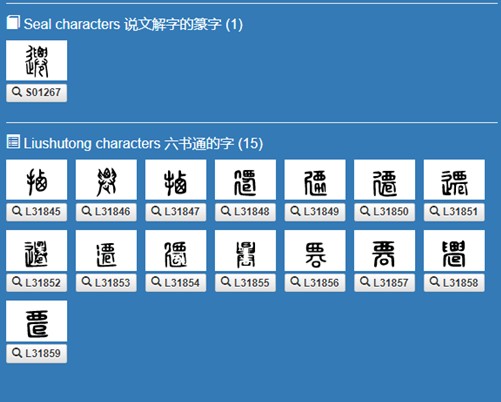Select the character image above L31853

(x=106, y=250)
